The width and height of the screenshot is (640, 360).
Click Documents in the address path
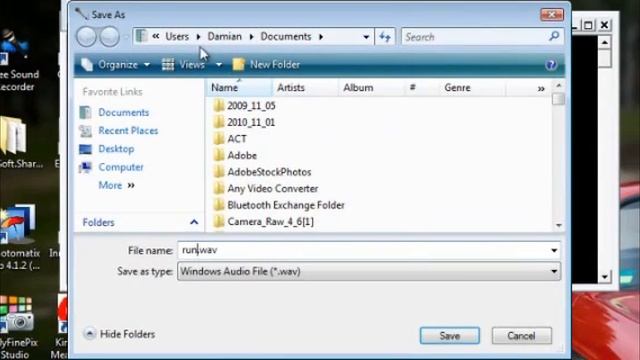286,37
